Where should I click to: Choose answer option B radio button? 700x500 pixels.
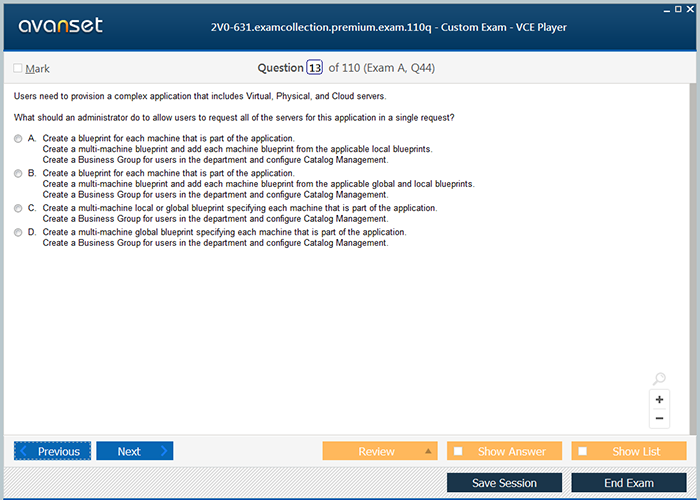(18, 173)
